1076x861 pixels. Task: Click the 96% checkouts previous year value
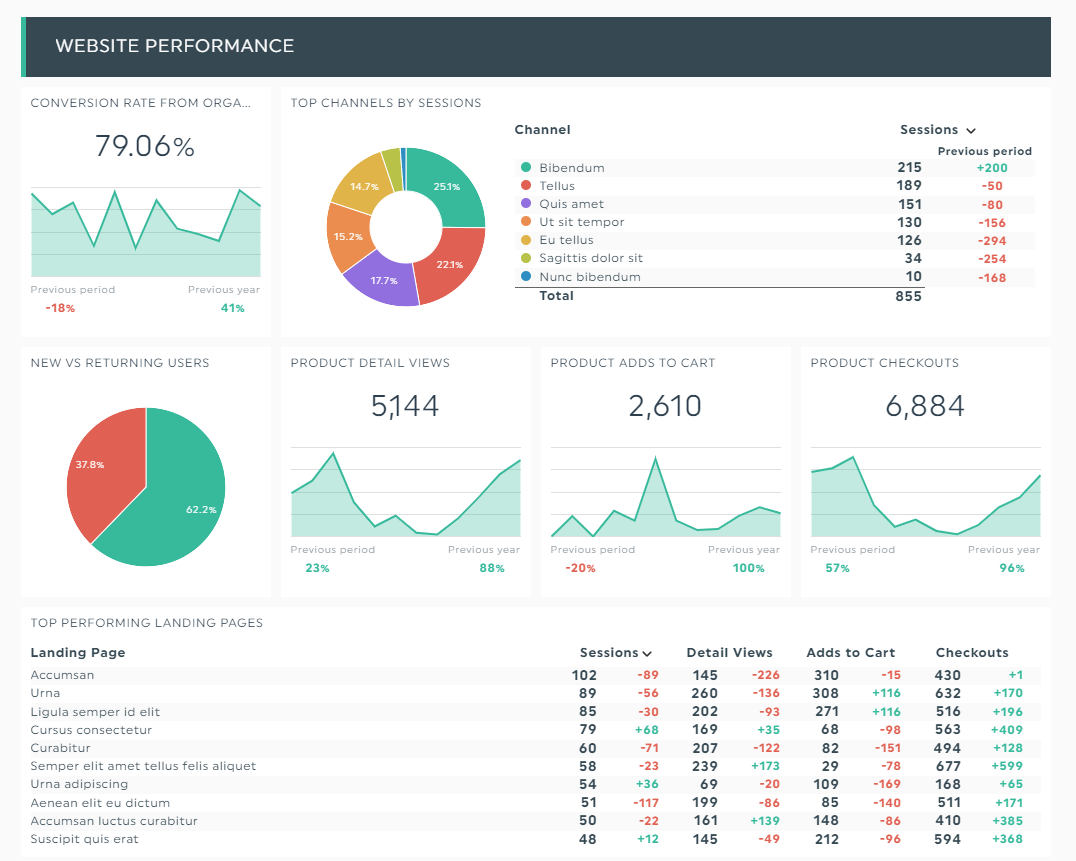[1011, 568]
